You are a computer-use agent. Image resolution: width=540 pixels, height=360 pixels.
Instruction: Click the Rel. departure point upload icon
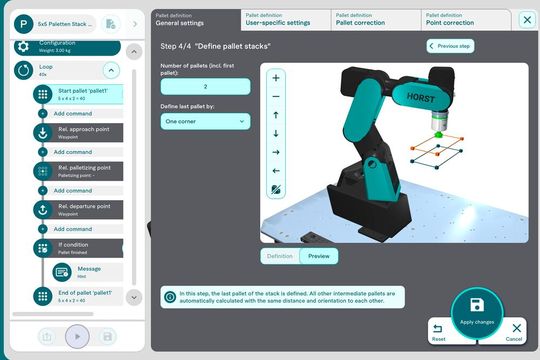(x=43, y=210)
